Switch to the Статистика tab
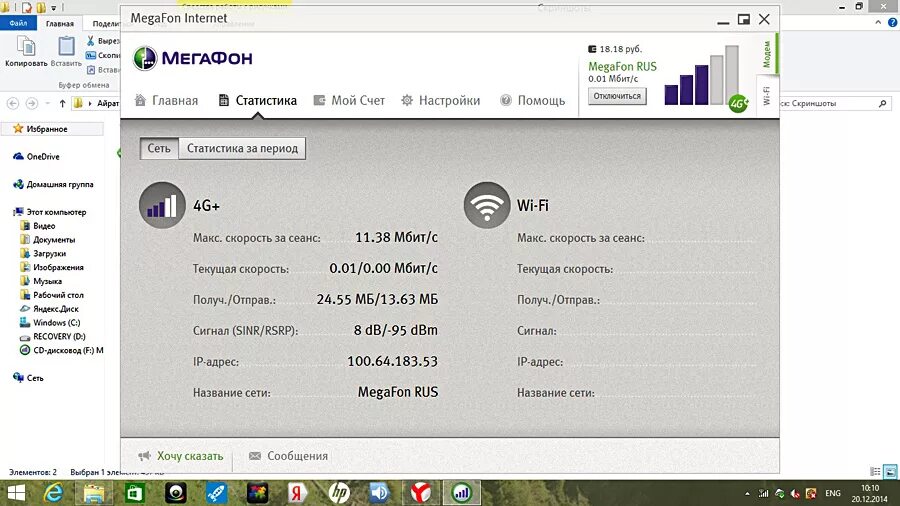 coord(258,100)
